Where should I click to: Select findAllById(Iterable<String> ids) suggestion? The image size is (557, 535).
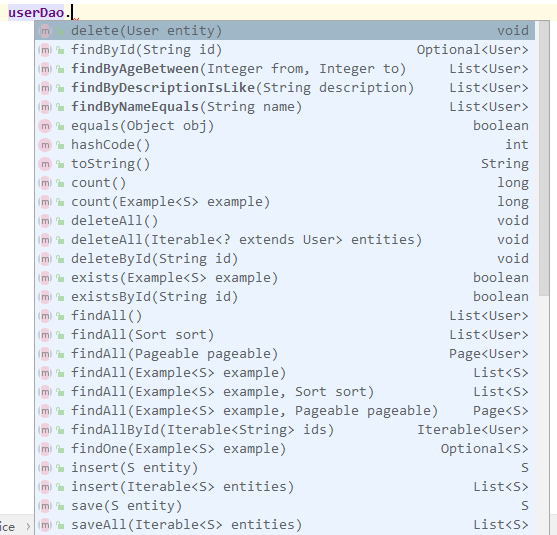(285, 430)
